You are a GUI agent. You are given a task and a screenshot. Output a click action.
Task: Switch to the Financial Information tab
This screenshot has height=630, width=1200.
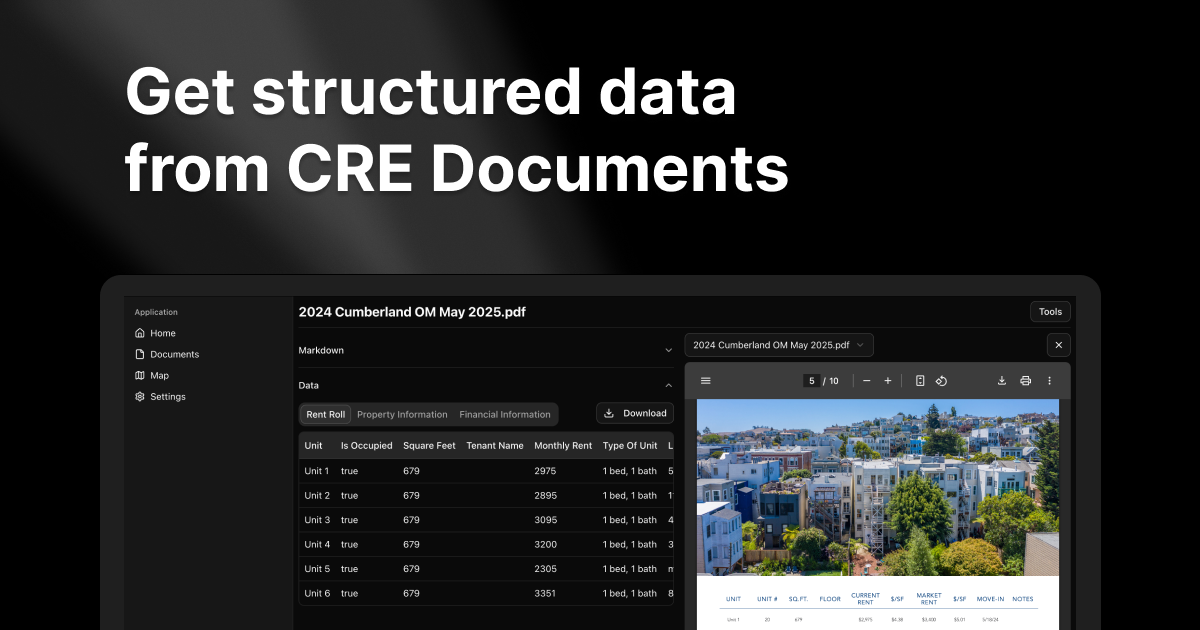[505, 414]
